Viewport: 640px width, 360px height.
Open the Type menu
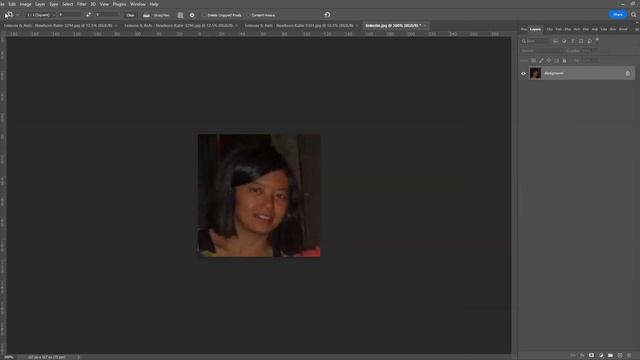(x=53, y=4)
